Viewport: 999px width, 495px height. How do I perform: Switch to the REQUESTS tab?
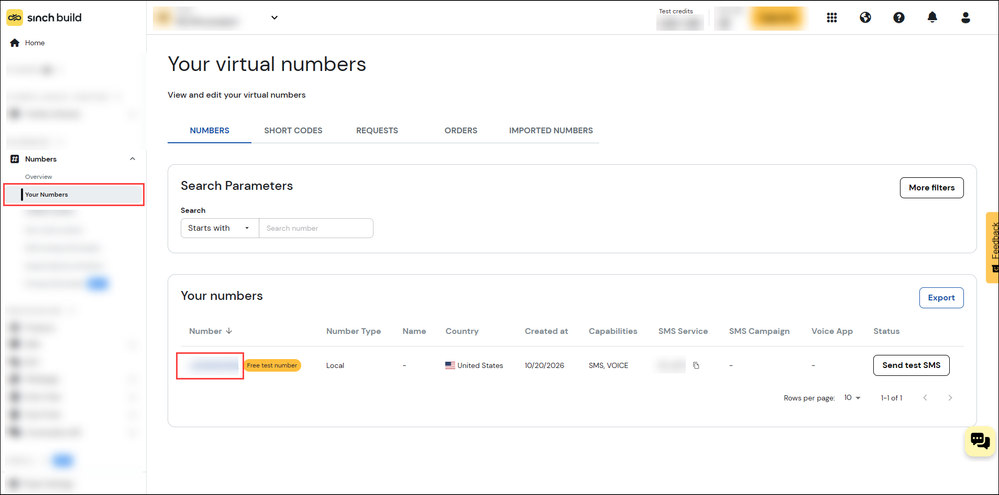(x=377, y=131)
